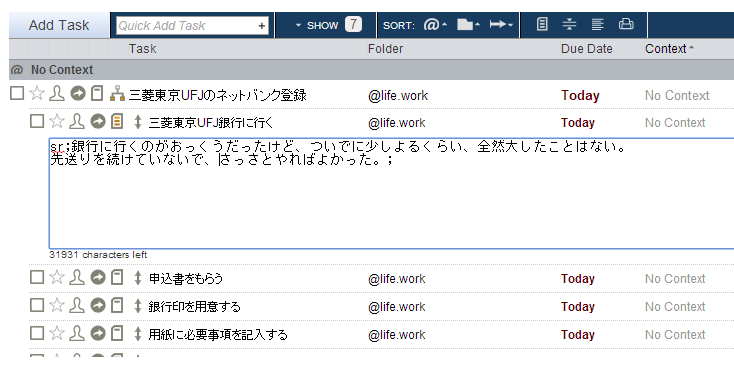Open note icon on 三菱東京UFJのネットバンク登録 row
Image resolution: width=734 pixels, height=388 pixels.
(x=97, y=94)
